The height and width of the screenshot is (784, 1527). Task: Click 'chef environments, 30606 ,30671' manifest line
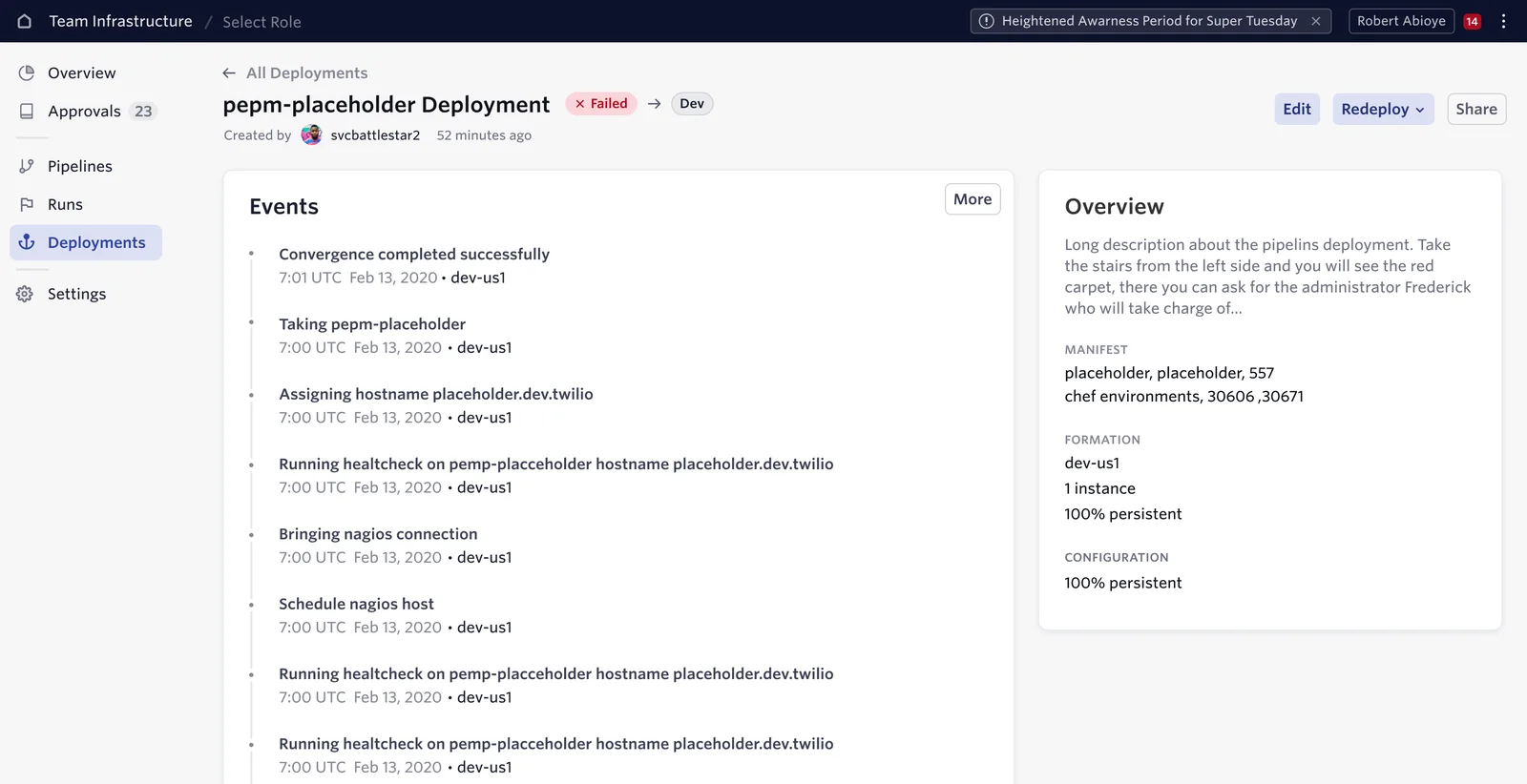click(1184, 396)
